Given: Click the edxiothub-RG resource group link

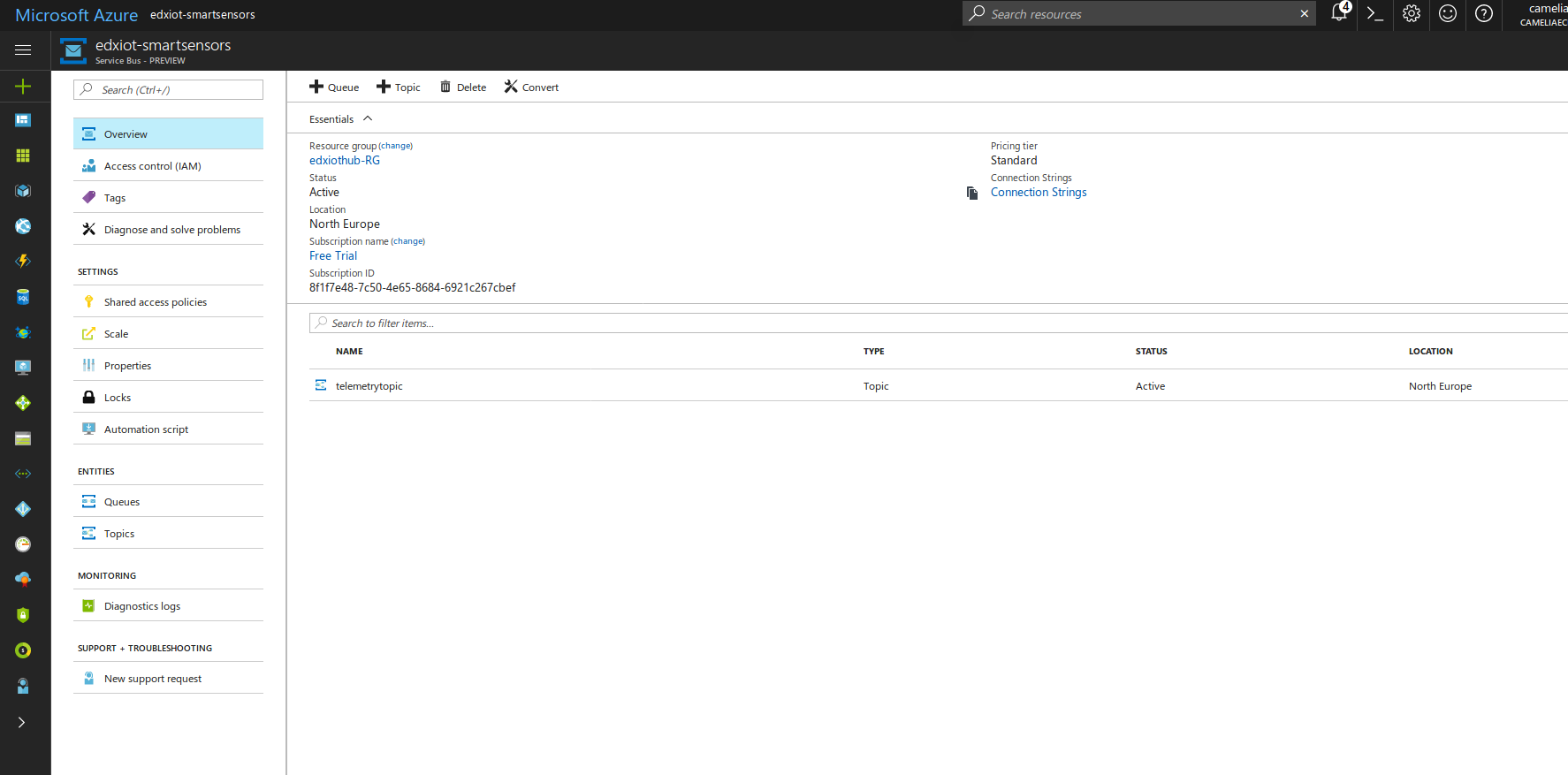Looking at the screenshot, I should click(x=345, y=160).
